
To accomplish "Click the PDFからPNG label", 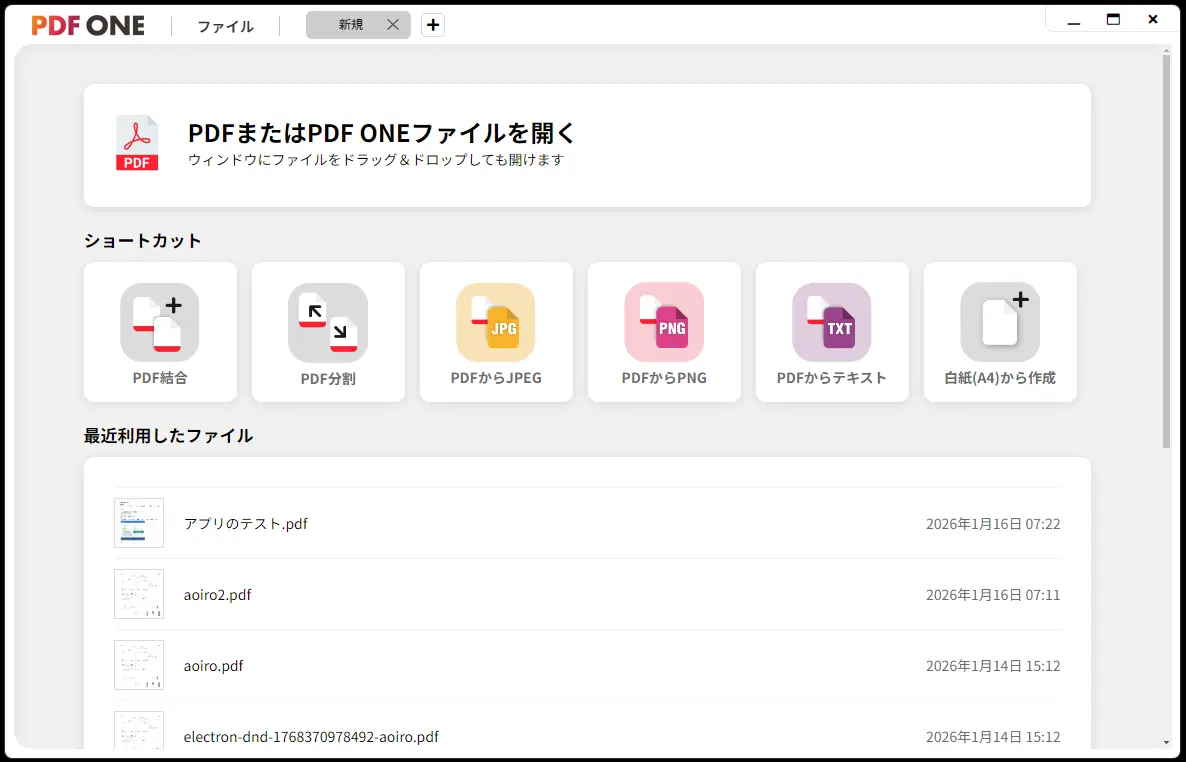I will (664, 378).
